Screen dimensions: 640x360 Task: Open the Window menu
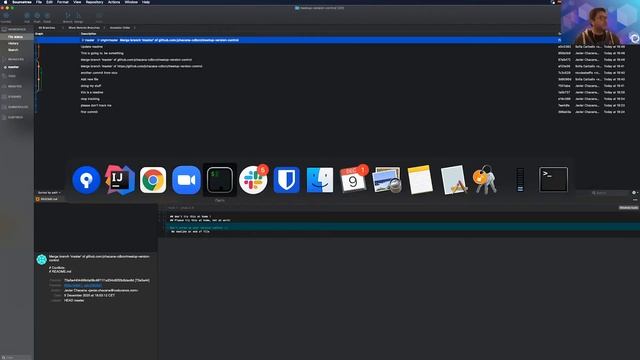click(x=131, y=2)
